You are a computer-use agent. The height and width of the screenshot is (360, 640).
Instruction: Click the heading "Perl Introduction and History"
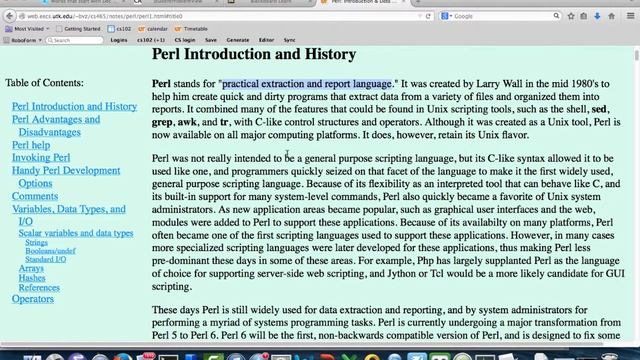[254, 54]
